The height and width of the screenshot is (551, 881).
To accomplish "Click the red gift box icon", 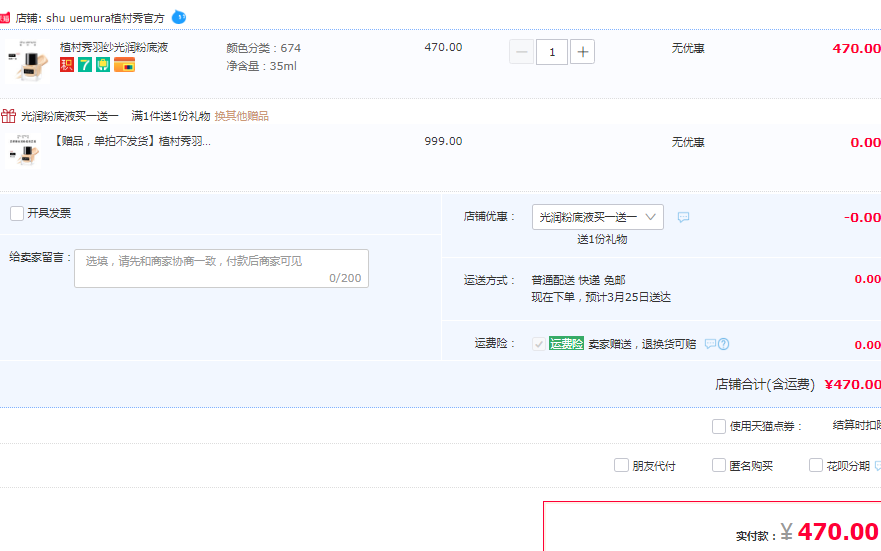I will coord(8,116).
